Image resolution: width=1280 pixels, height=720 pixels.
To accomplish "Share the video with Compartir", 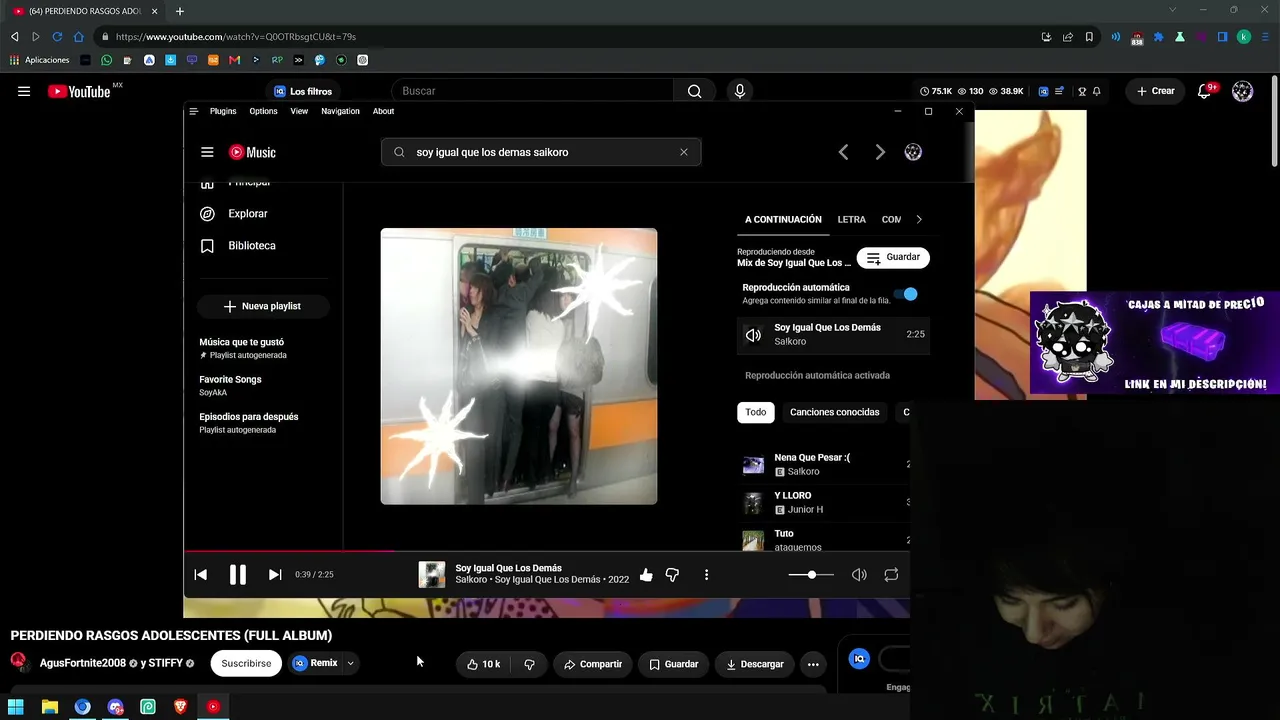I will (593, 664).
